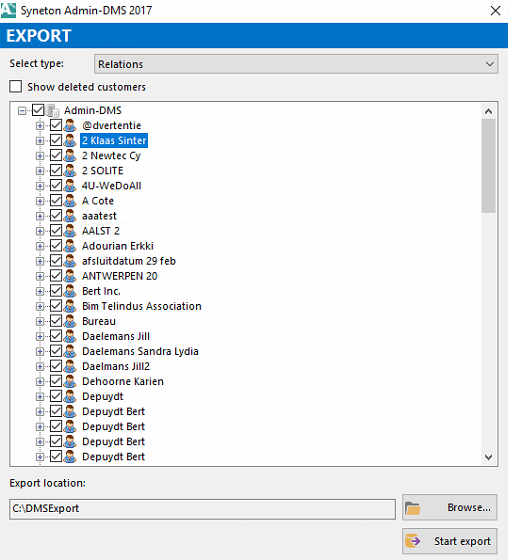Screen dimensions: 508x560
Task: Select the aaatest row
Action: click(99, 216)
